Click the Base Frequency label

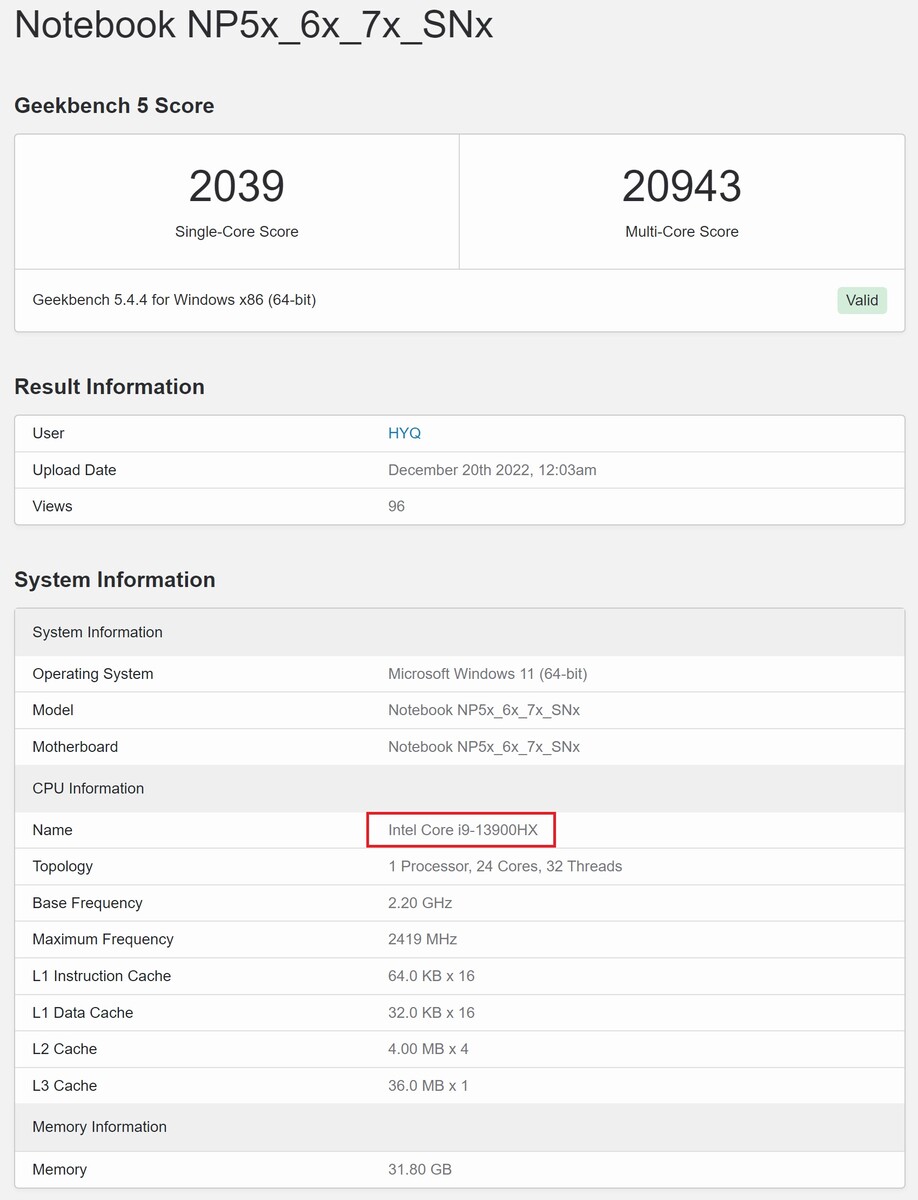(87, 903)
